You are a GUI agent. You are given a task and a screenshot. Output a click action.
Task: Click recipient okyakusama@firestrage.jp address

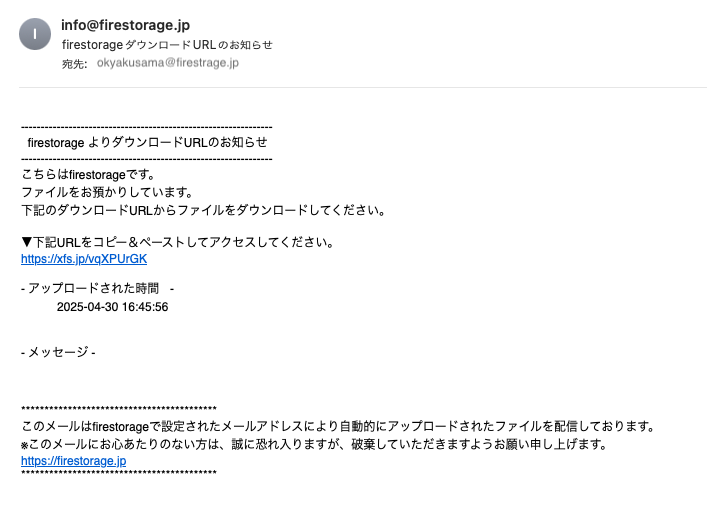click(x=168, y=63)
